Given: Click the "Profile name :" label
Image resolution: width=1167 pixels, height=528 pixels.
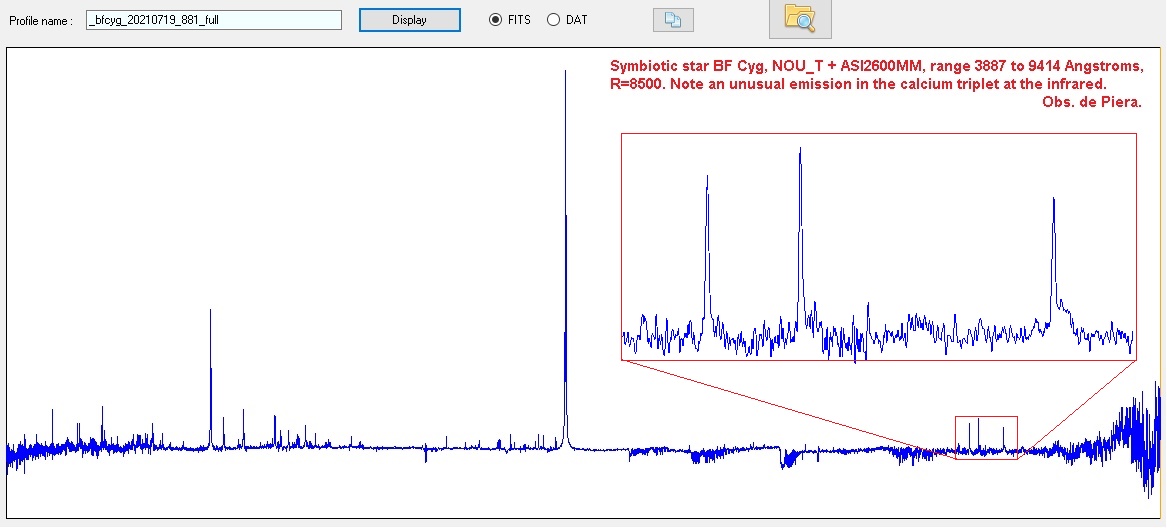Looking at the screenshot, I should [41, 20].
